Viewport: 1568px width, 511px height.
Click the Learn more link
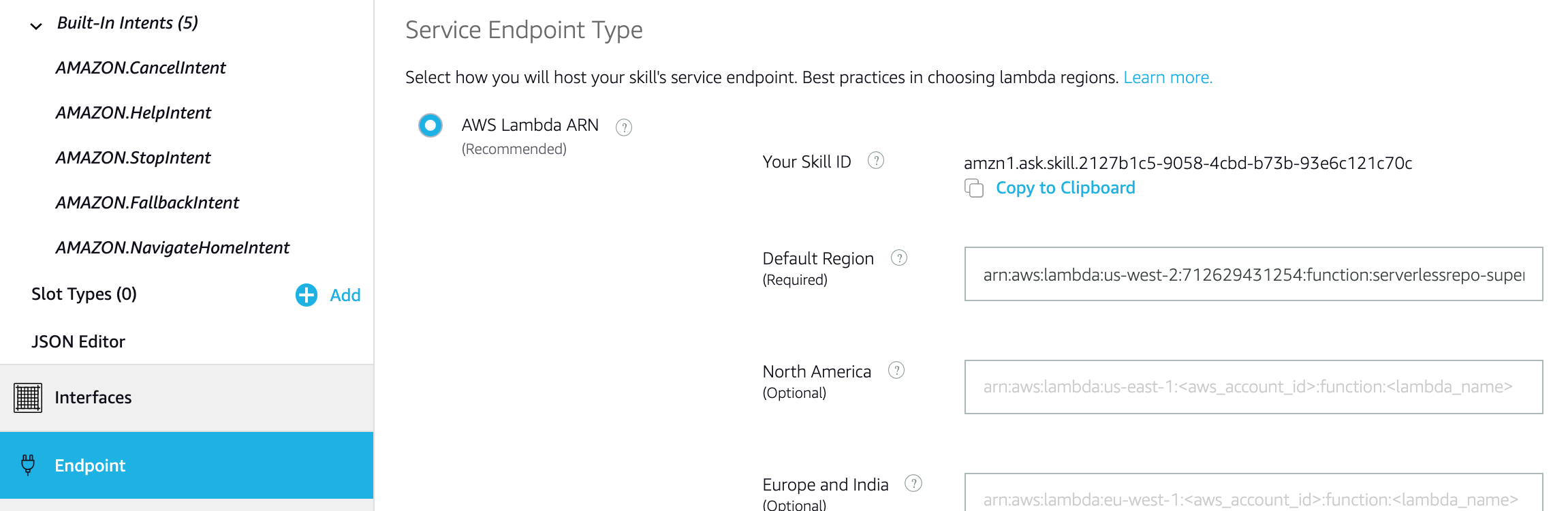(x=1167, y=78)
